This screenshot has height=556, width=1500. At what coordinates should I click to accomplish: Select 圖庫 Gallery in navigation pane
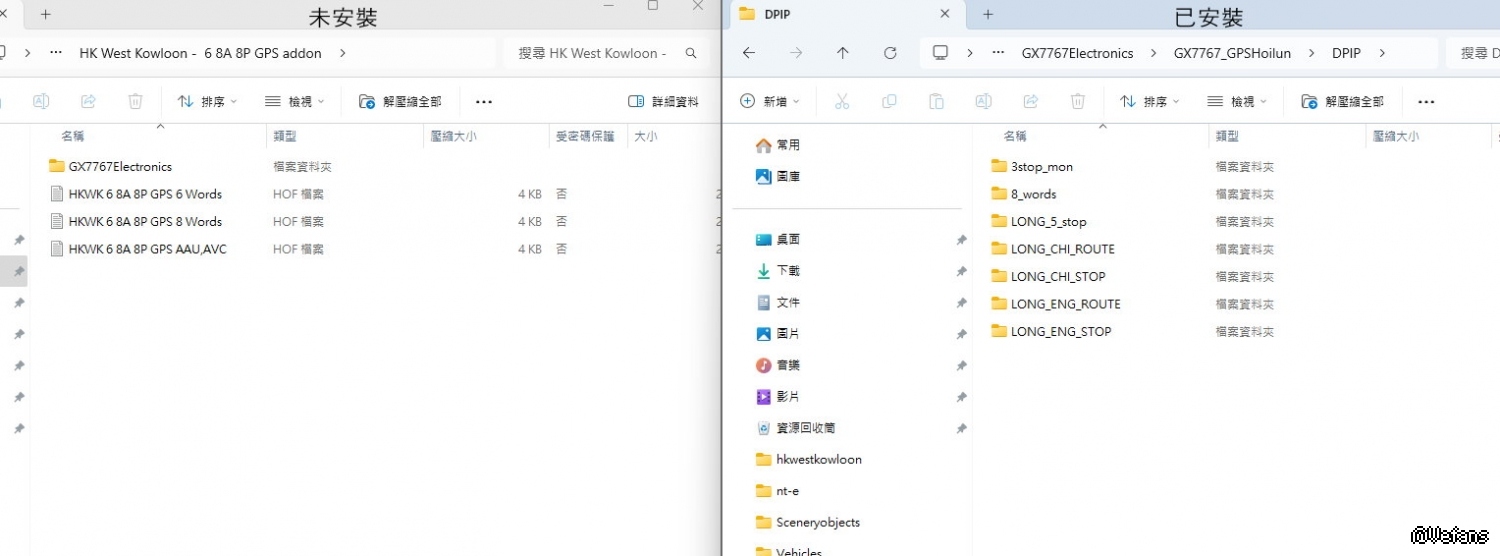click(778, 176)
